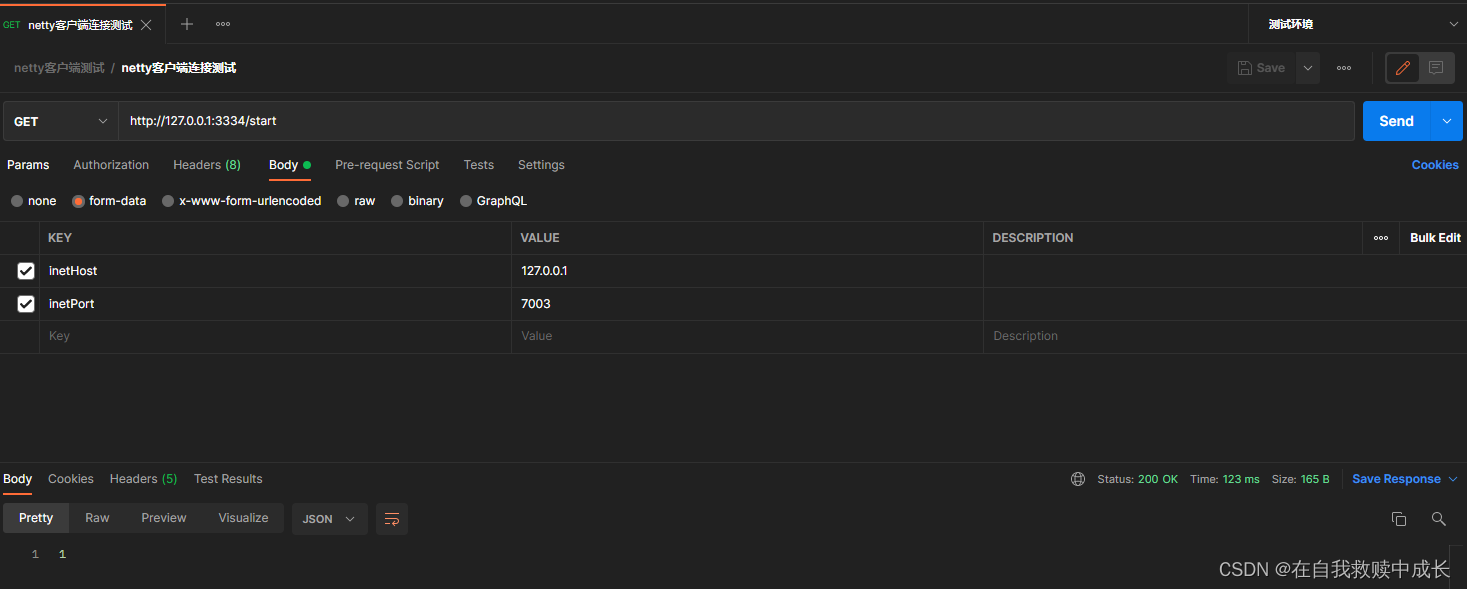
Task: Close the netty request tab
Action: coord(147,24)
